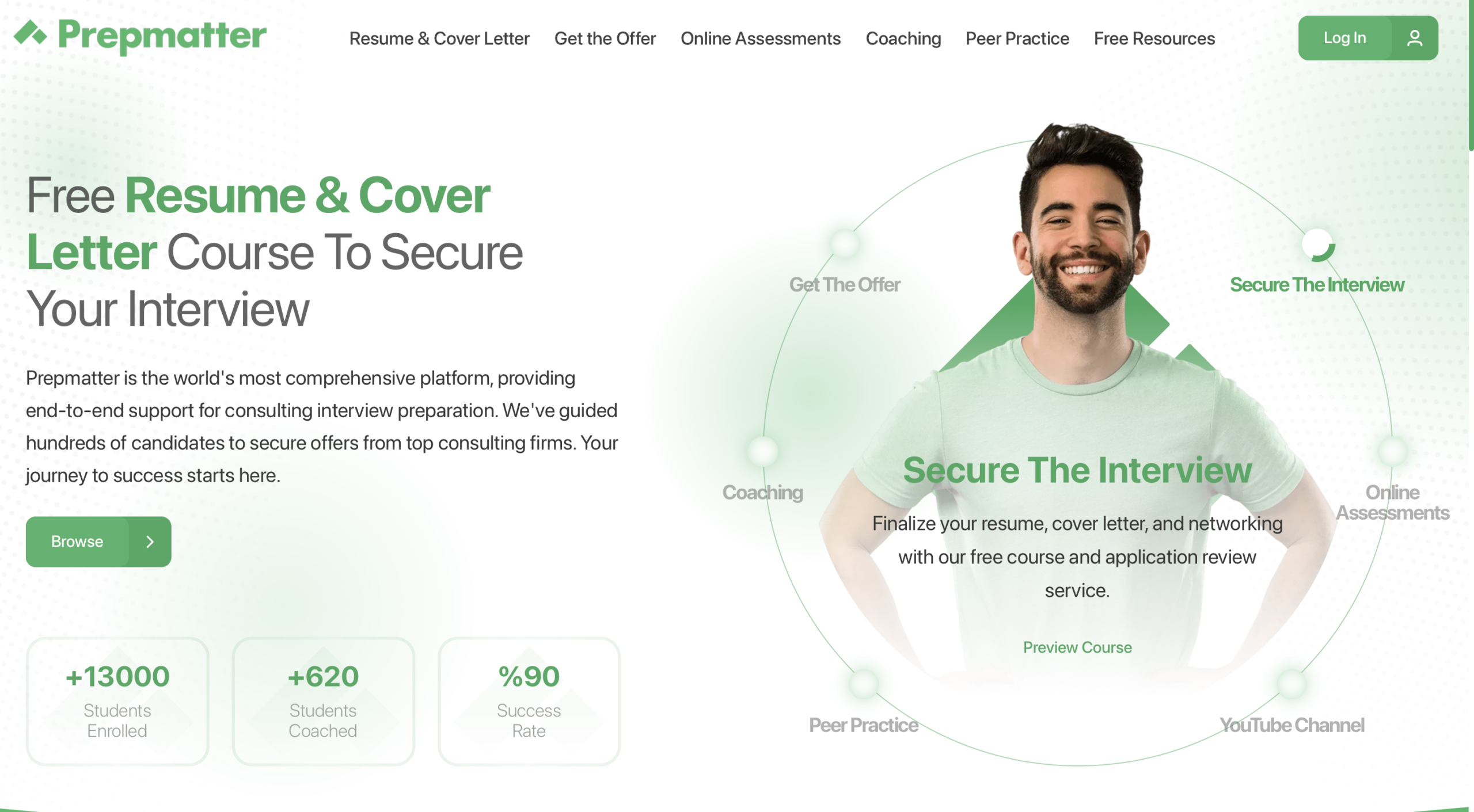1474x812 pixels.
Task: Open the Free Resources nav item
Action: [1154, 39]
